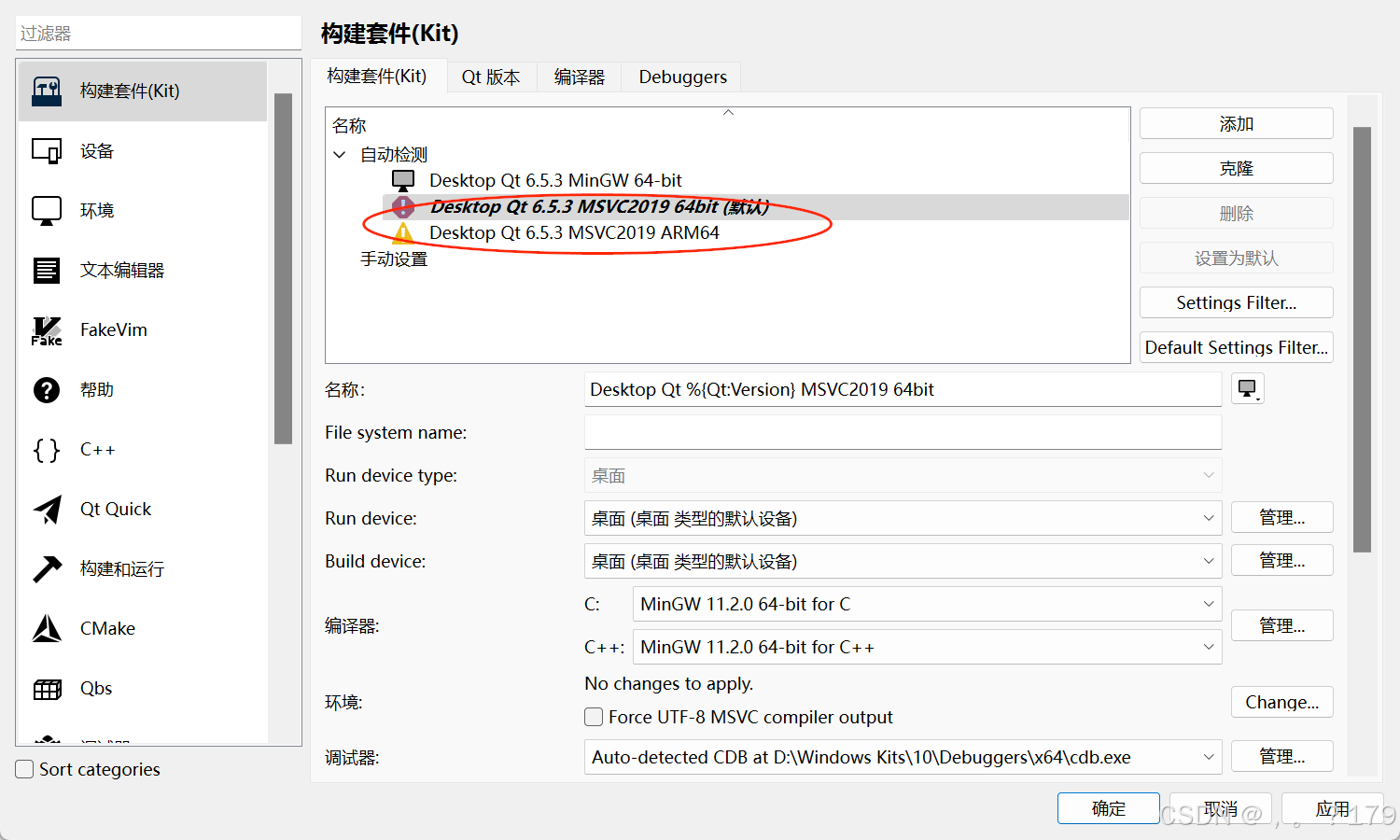Click 管理... next to Run device
Screen dimensions: 1400x840
tap(1281, 517)
